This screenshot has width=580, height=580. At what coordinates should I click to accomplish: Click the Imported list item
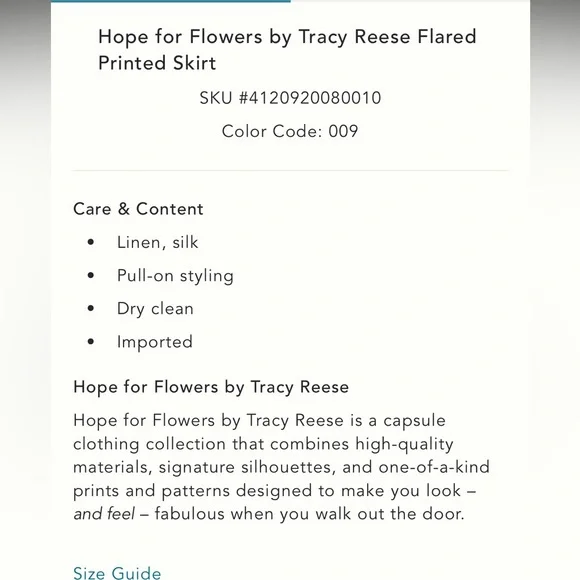pos(155,342)
